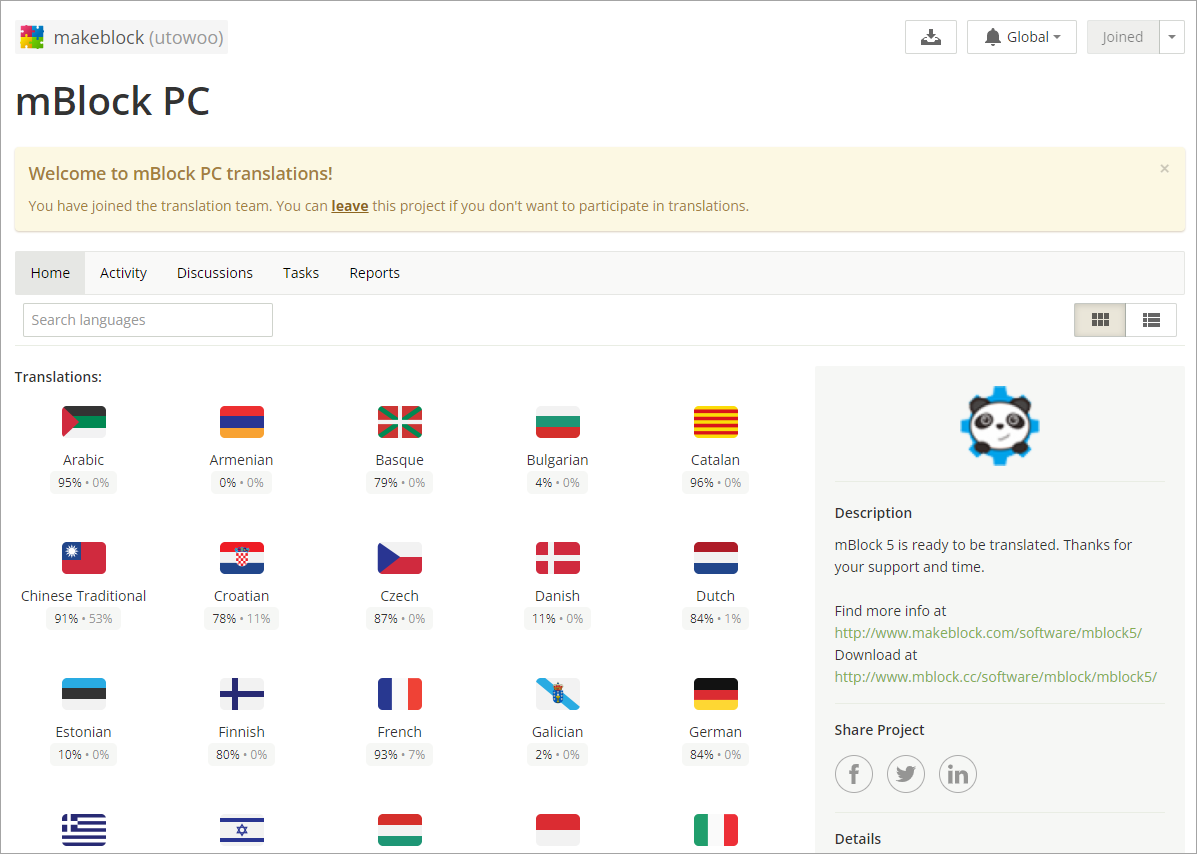
Task: Click the French language name
Action: pos(400,732)
